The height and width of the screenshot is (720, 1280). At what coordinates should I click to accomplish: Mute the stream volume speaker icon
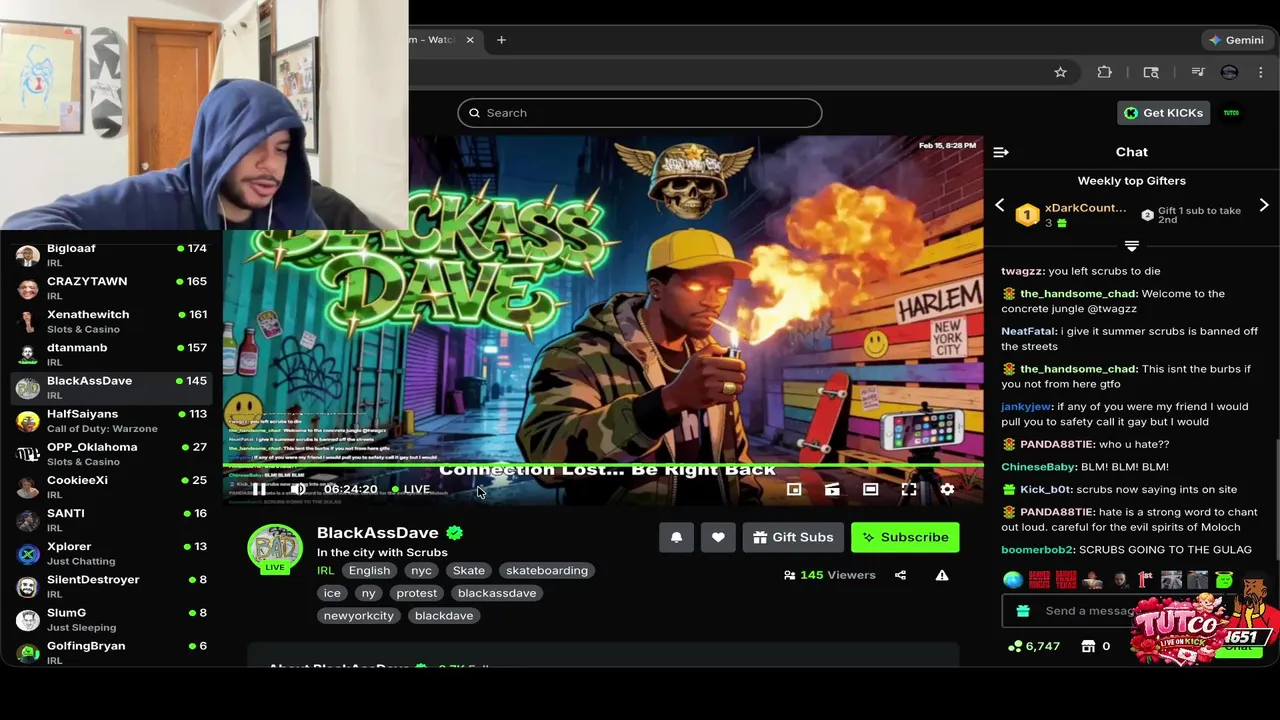298,489
